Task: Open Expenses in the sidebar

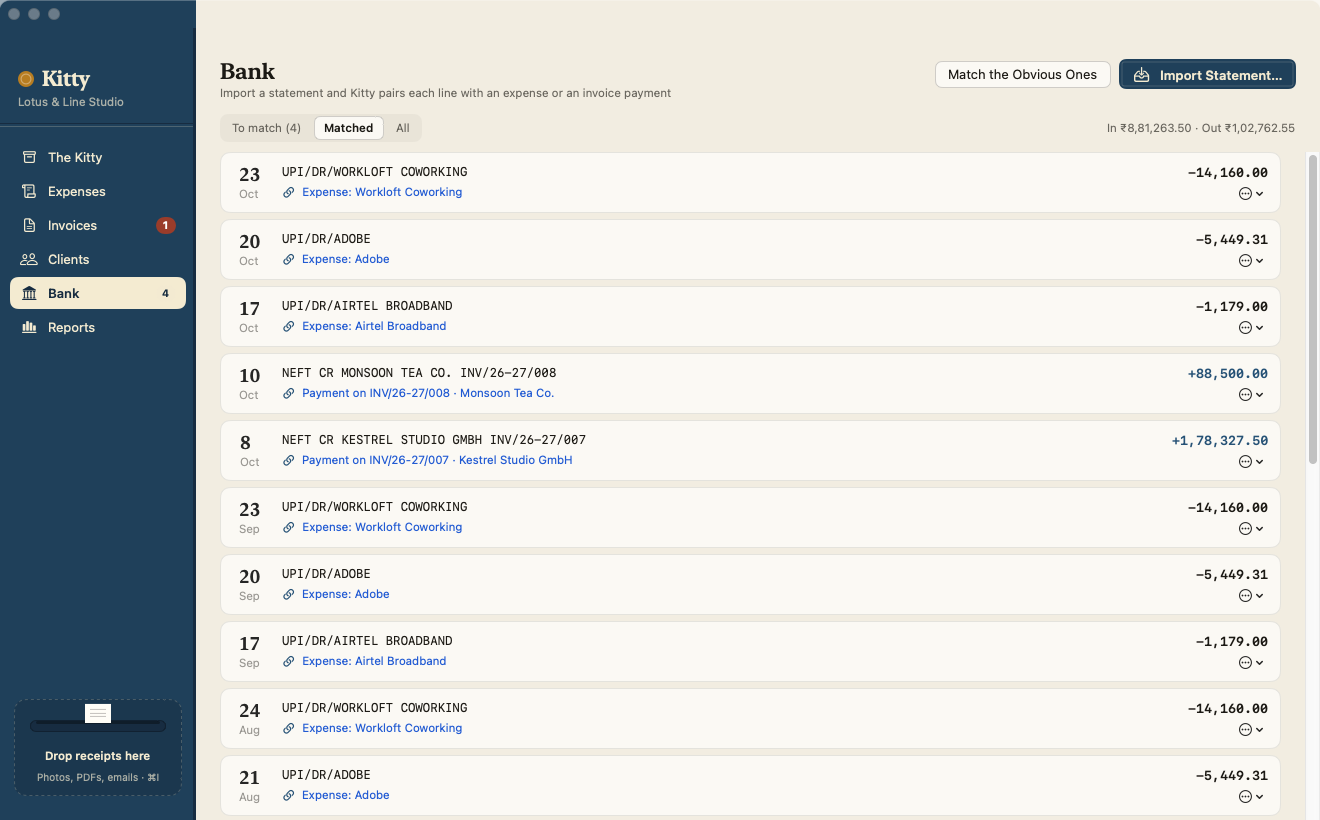Action: (x=98, y=191)
